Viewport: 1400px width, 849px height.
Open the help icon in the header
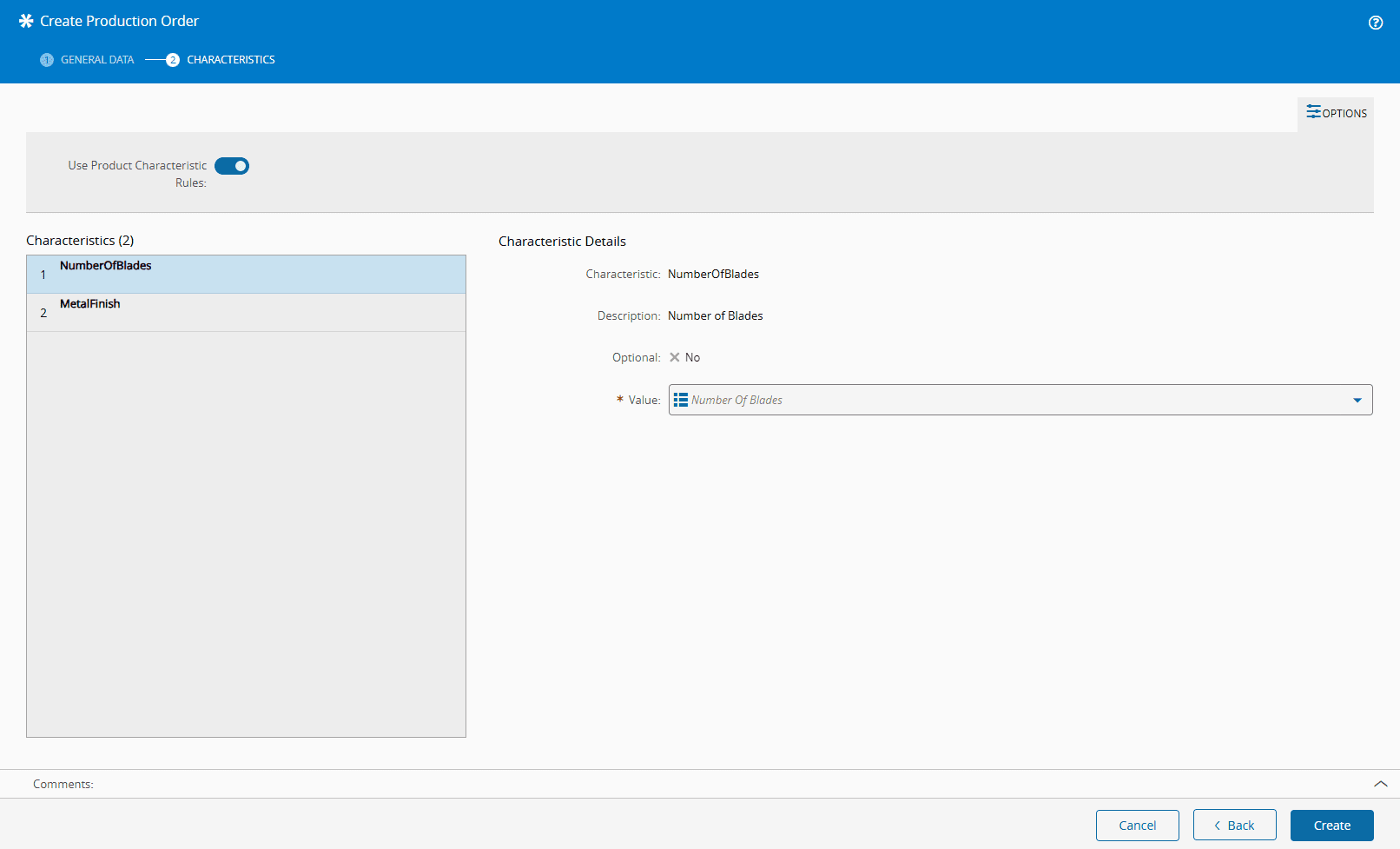(x=1376, y=22)
